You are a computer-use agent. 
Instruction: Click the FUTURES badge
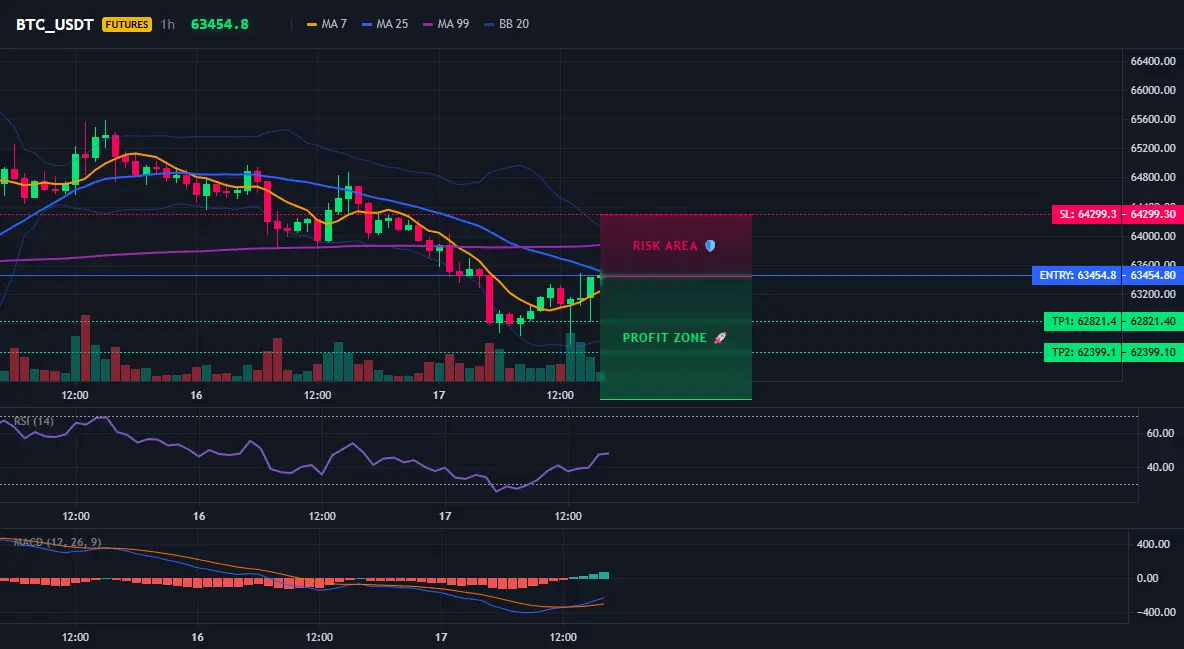coord(127,24)
